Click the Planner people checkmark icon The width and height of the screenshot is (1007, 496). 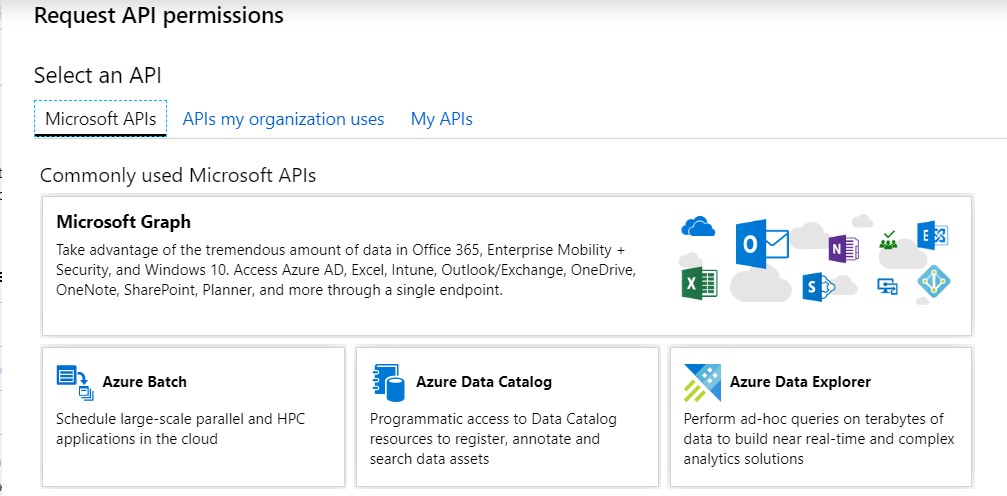pyautogui.click(x=888, y=240)
